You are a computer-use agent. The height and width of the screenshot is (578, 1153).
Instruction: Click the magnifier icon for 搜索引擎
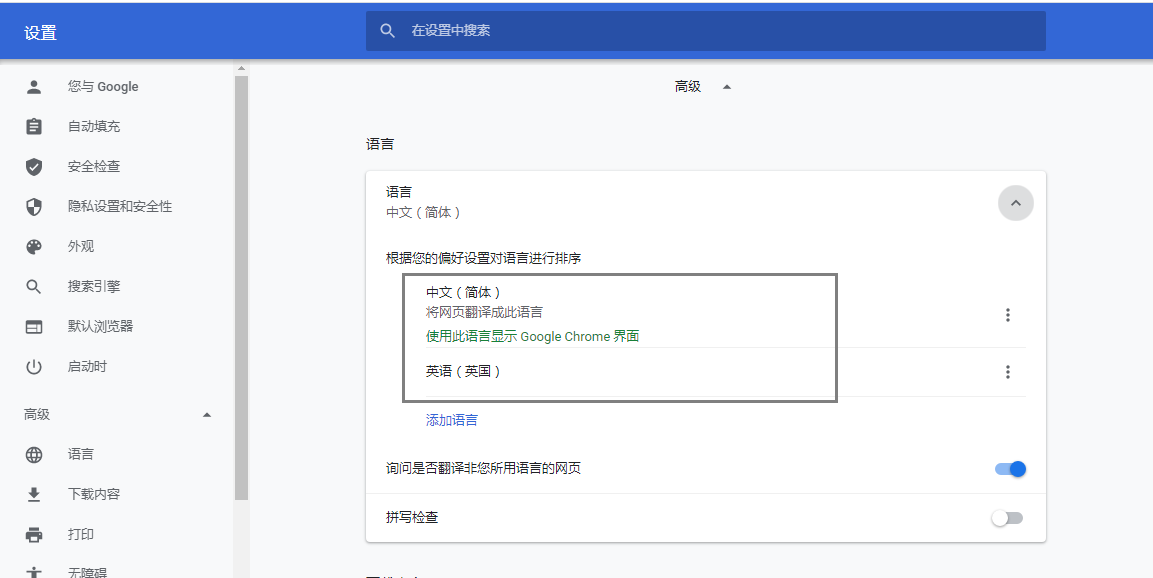click(x=34, y=287)
